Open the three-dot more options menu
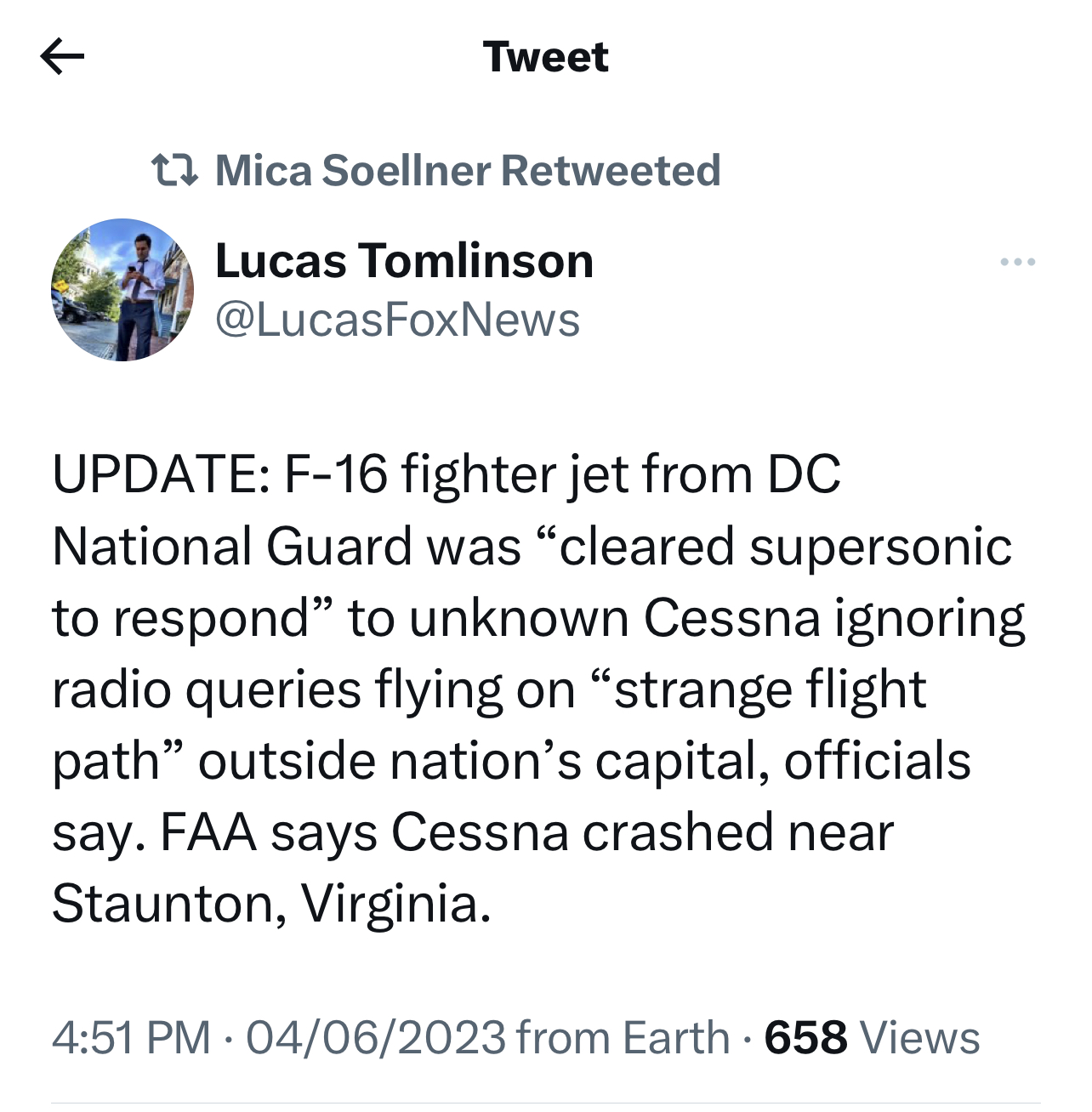 1018,262
